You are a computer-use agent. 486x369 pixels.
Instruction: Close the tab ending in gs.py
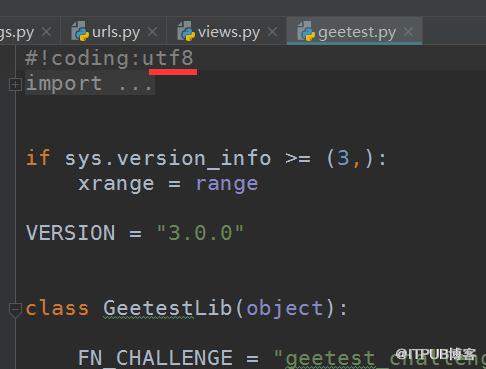46,32
